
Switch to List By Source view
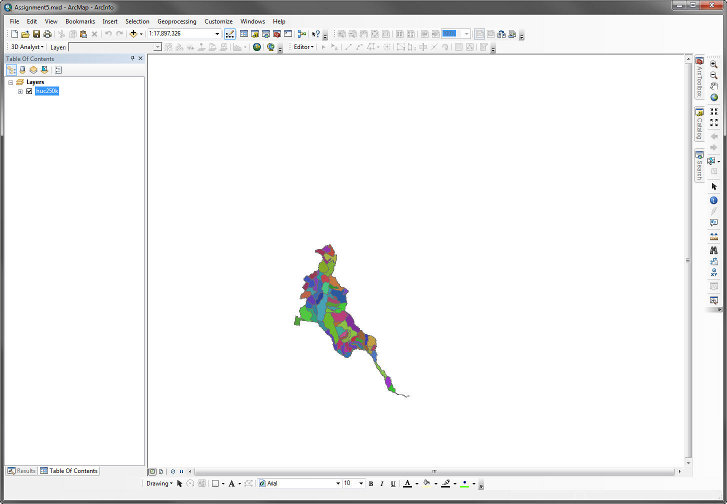click(22, 70)
